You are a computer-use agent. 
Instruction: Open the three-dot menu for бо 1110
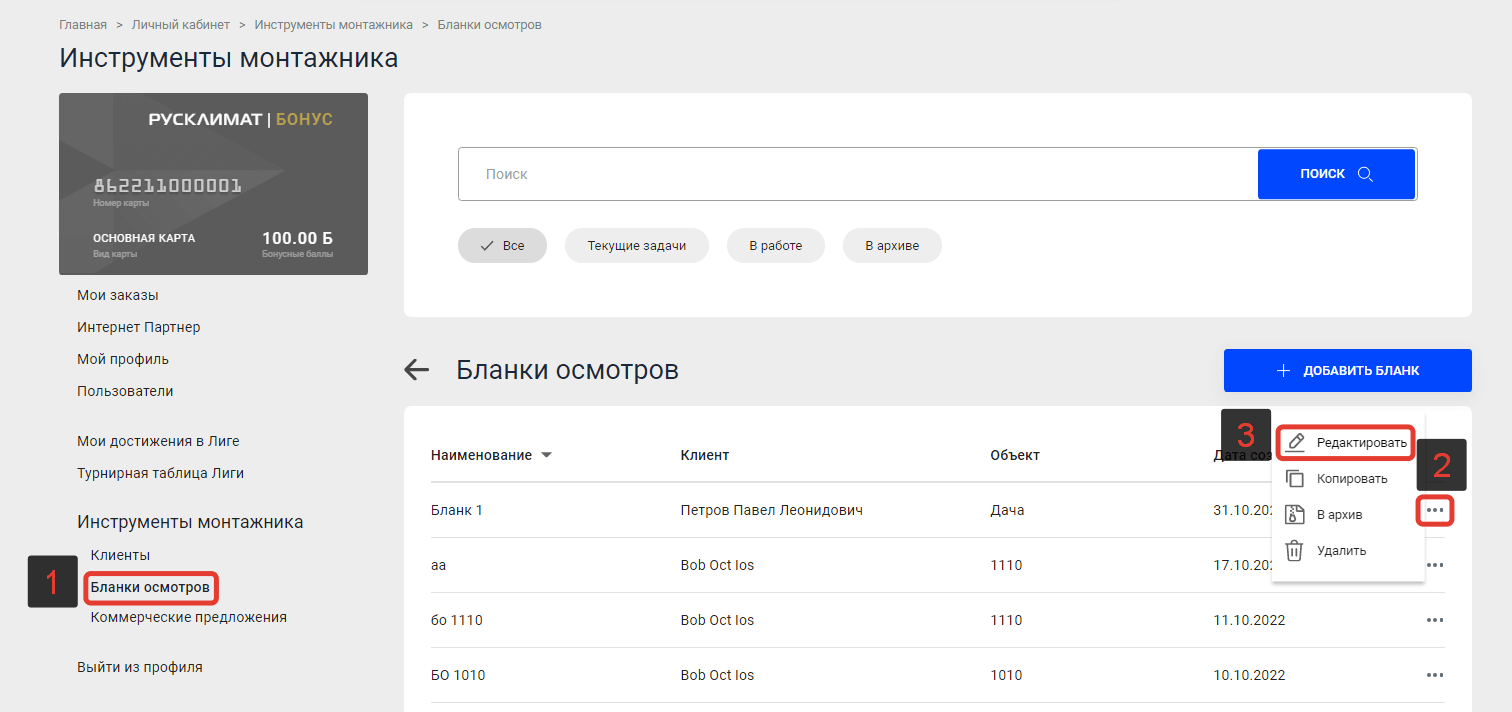[x=1435, y=620]
